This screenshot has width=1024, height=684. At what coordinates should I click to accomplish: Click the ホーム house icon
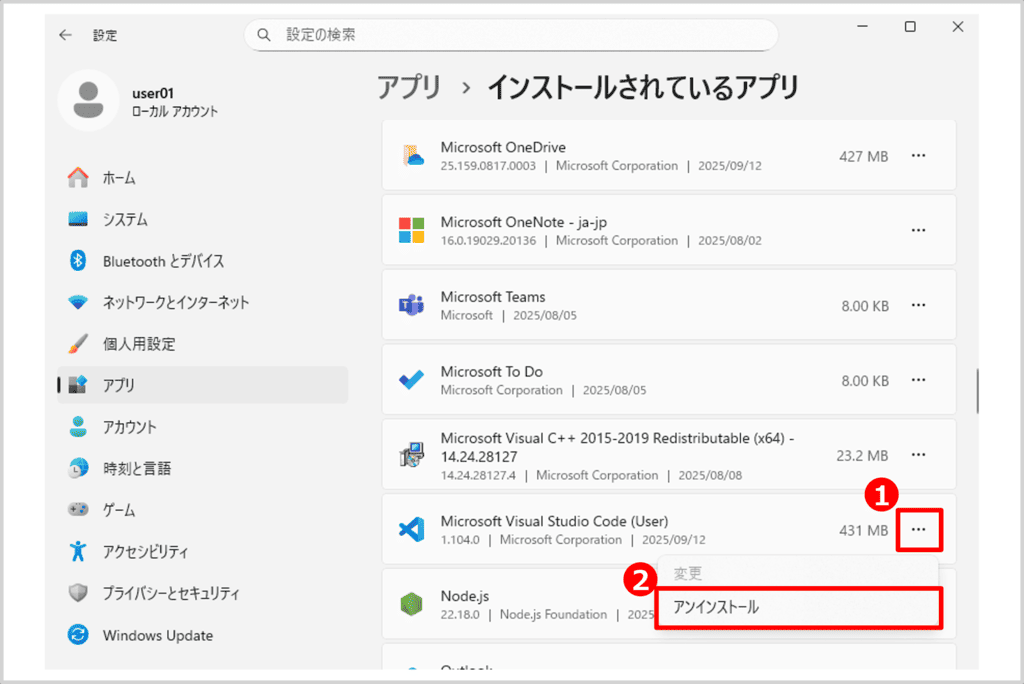point(78,177)
